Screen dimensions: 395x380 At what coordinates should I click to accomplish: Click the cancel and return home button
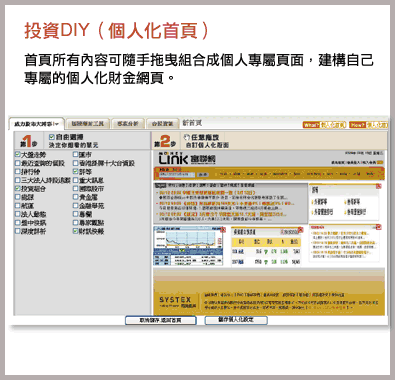click(x=161, y=320)
